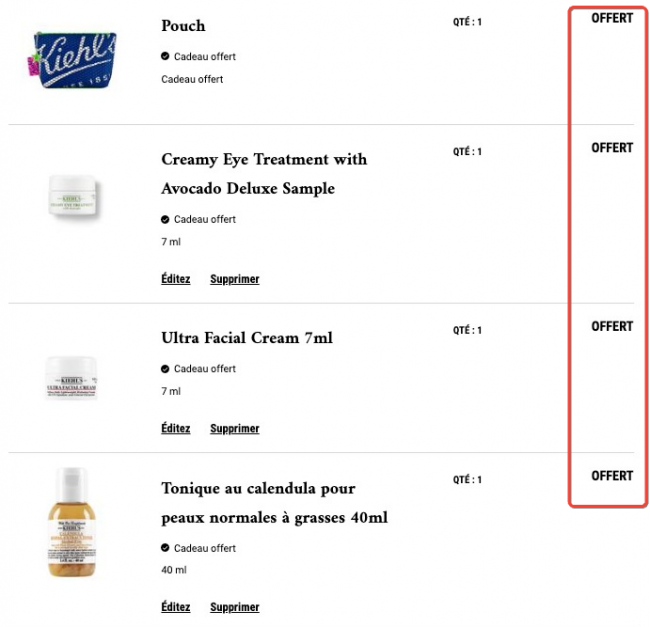The width and height of the screenshot is (650, 627).
Task: Choose Éditez for Tonique au calendula
Action: pos(176,607)
